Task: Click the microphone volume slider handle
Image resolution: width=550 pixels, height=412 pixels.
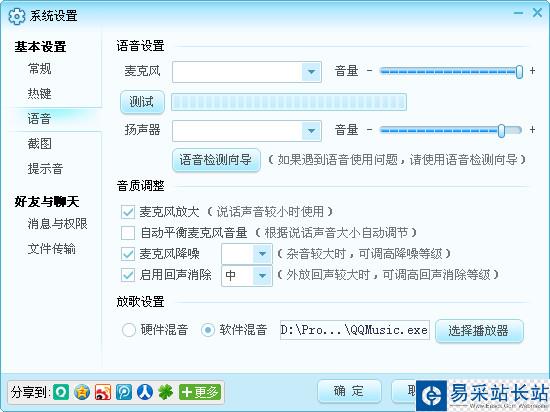Action: click(x=519, y=72)
